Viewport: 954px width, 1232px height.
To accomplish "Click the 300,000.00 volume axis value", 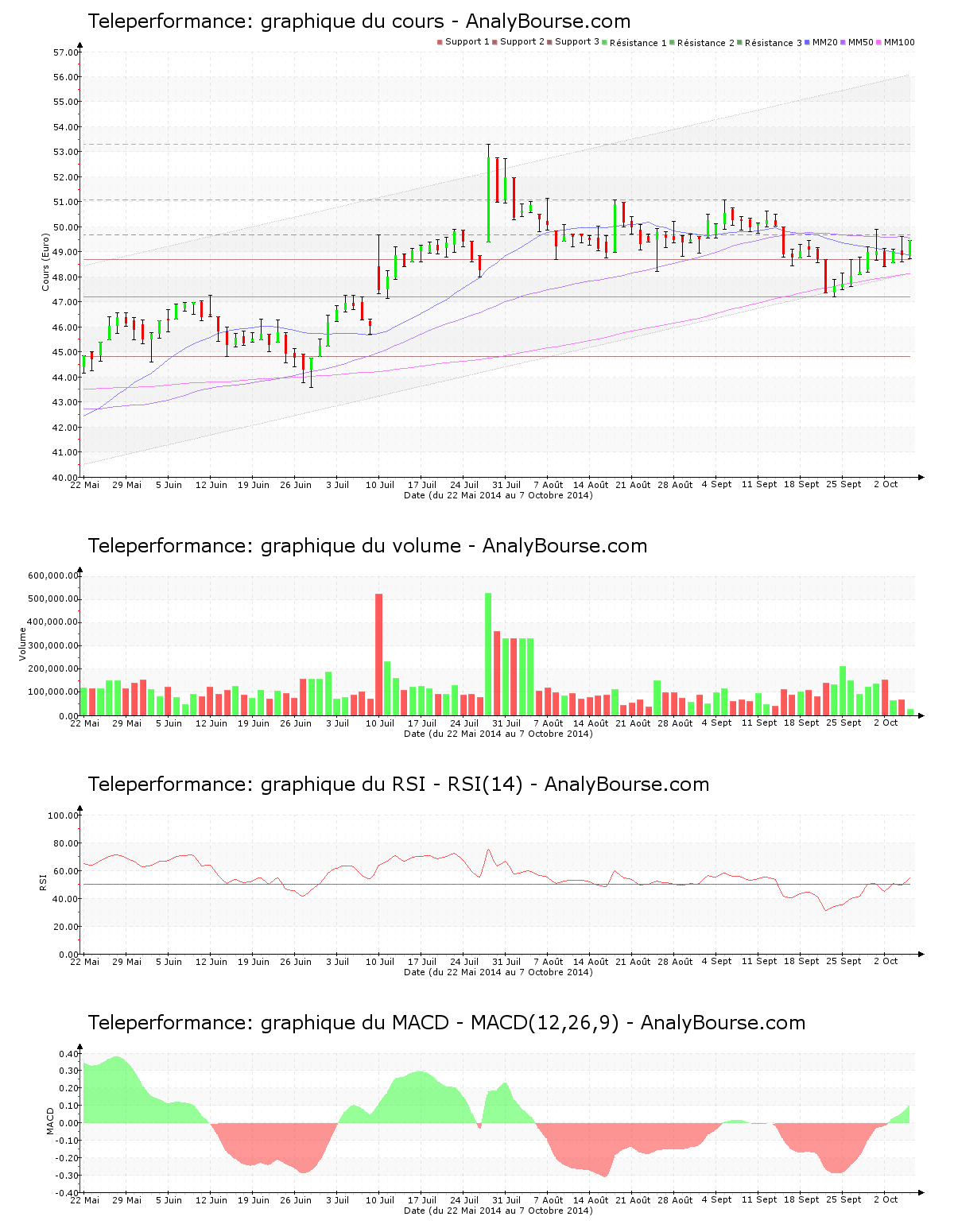I will [x=52, y=645].
